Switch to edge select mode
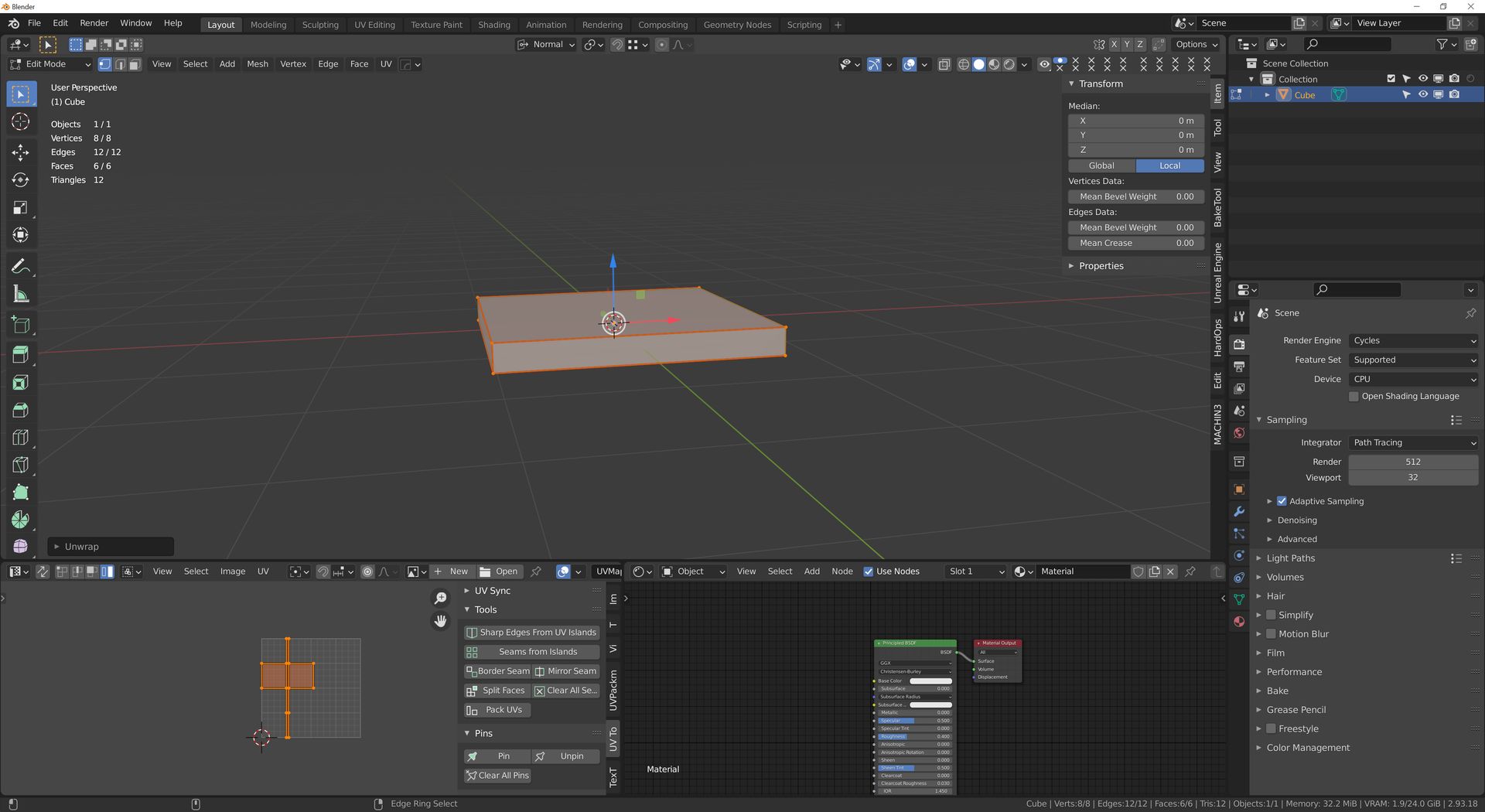1485x812 pixels. point(120,64)
